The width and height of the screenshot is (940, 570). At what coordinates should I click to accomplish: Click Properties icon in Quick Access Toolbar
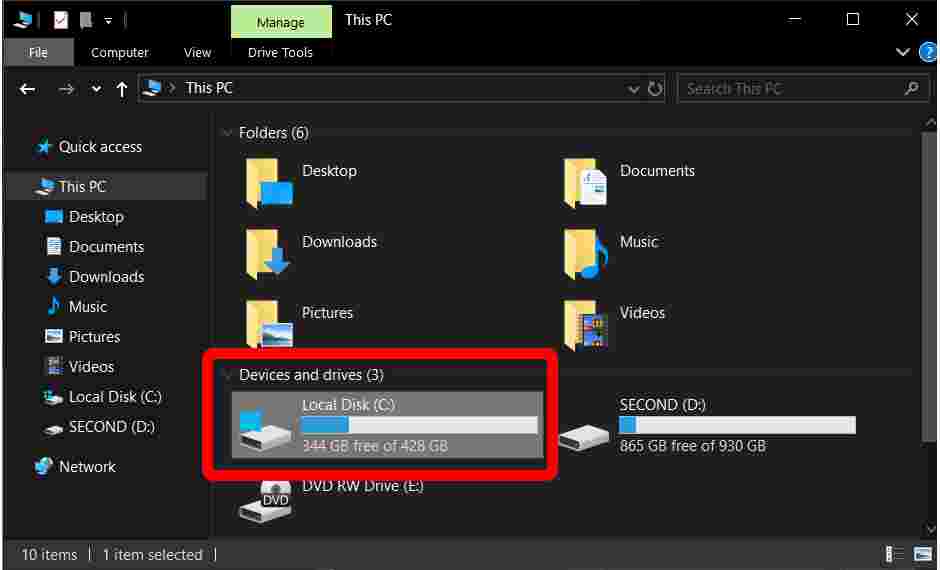click(61, 20)
